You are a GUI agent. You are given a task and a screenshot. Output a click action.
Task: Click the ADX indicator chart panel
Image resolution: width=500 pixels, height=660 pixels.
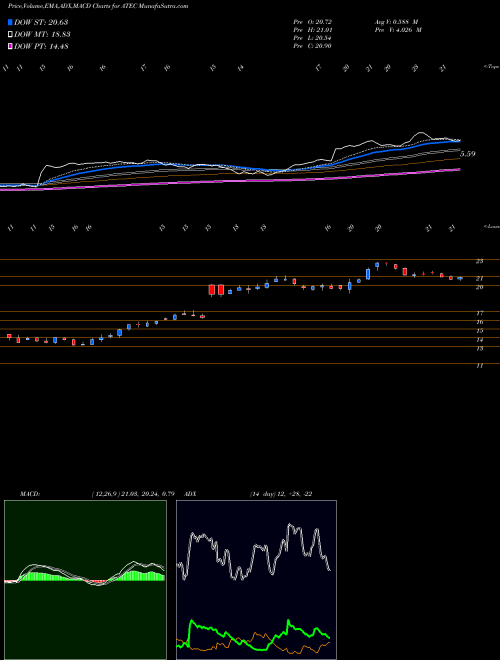click(x=256, y=580)
